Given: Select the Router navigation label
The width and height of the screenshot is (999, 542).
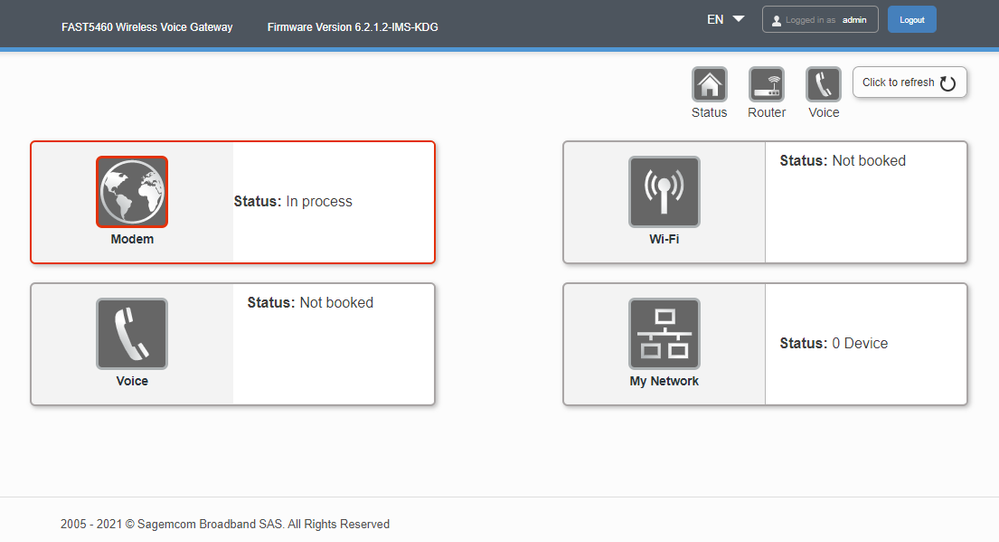Looking at the screenshot, I should click(x=767, y=113).
